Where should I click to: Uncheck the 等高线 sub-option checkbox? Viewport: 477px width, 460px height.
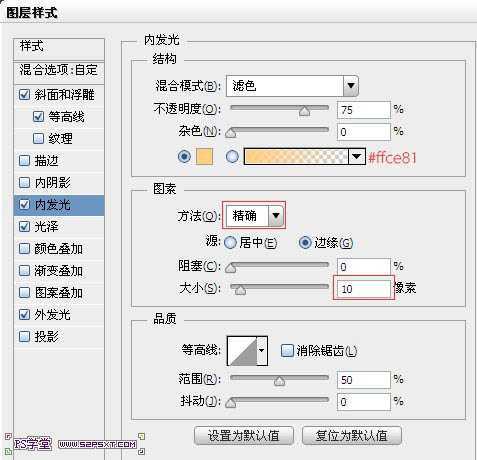[38, 117]
